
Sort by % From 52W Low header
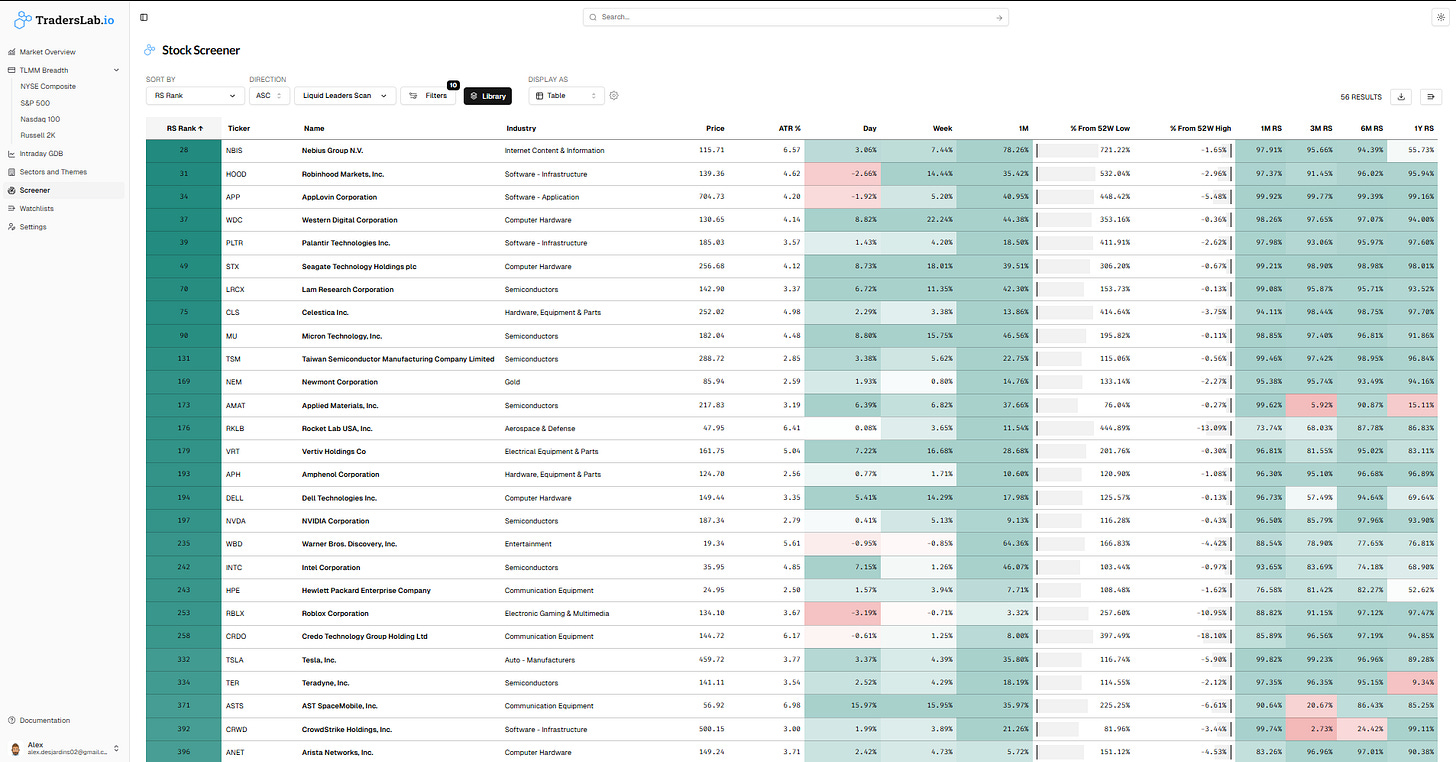point(1100,128)
